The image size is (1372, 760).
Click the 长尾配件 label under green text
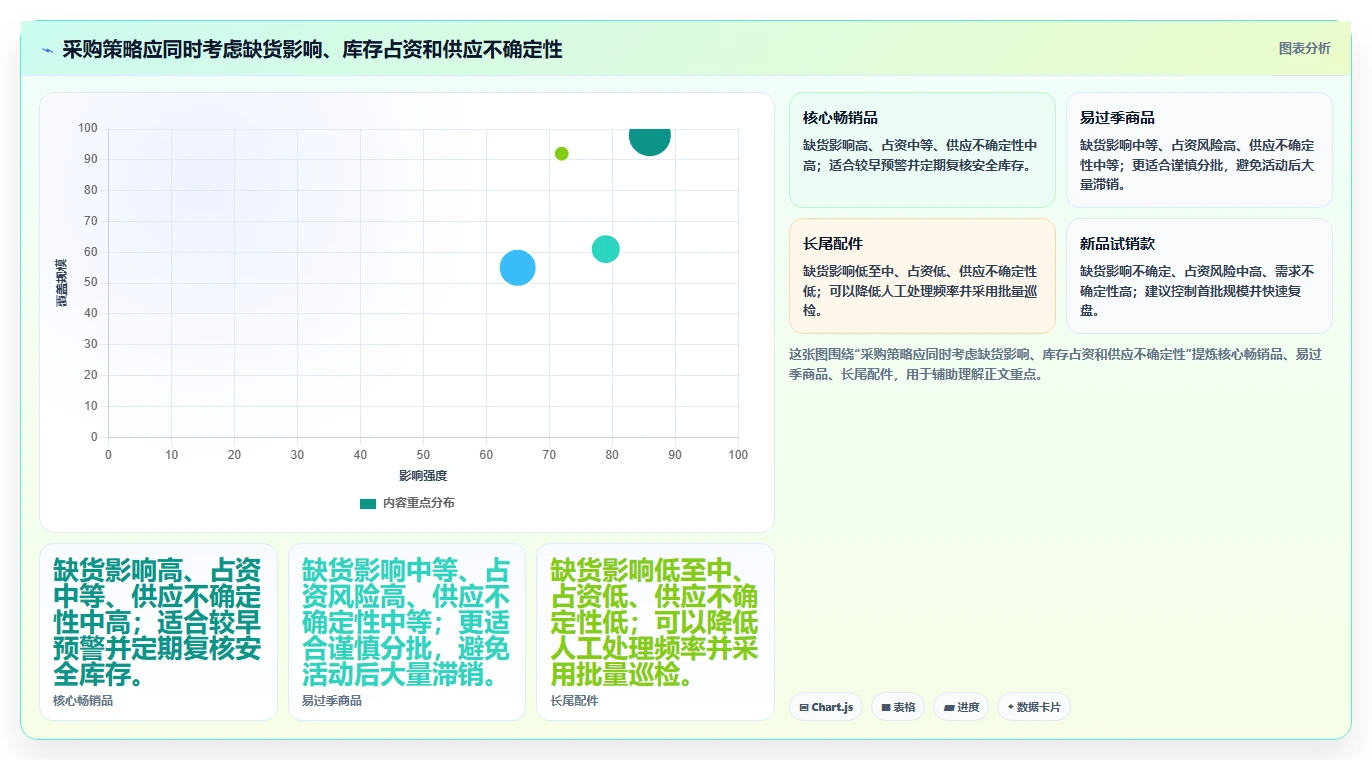[574, 701]
